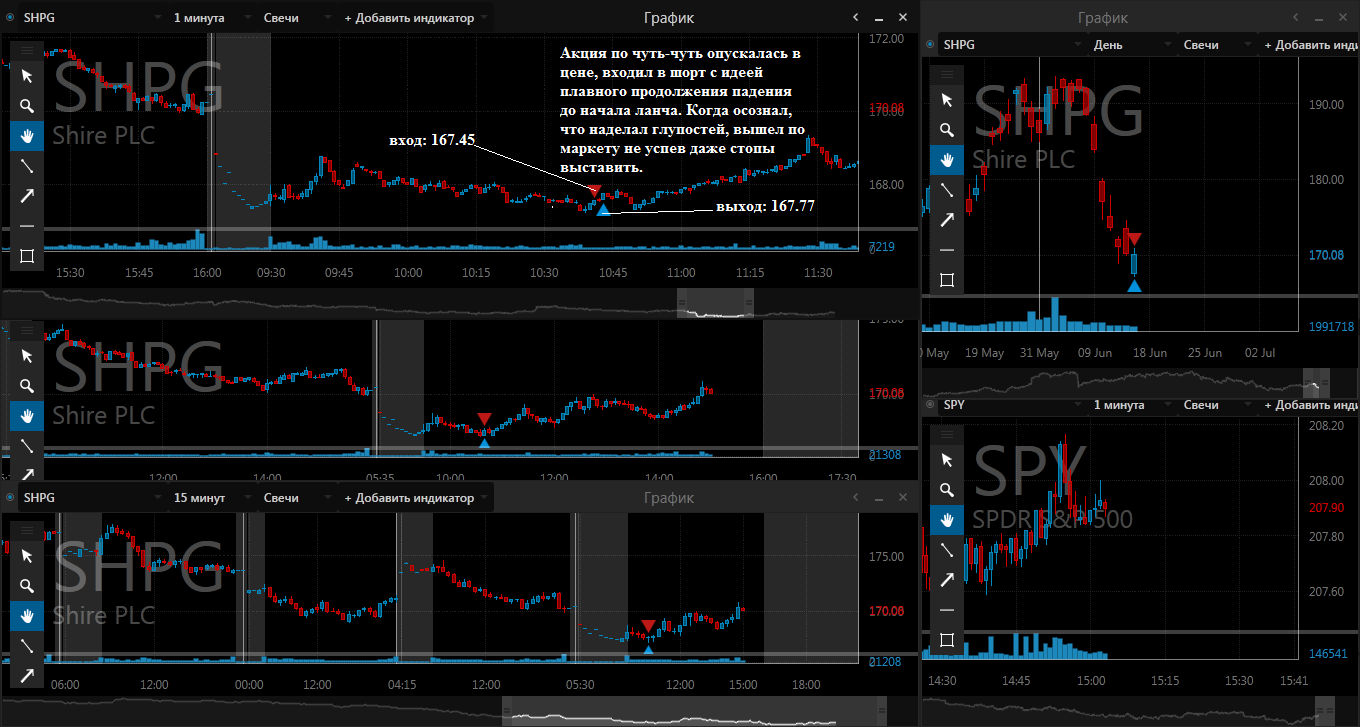Open SHPG ticker dropdown in the 1 минута chart
1360x727 pixels.
pyautogui.click(x=91, y=17)
